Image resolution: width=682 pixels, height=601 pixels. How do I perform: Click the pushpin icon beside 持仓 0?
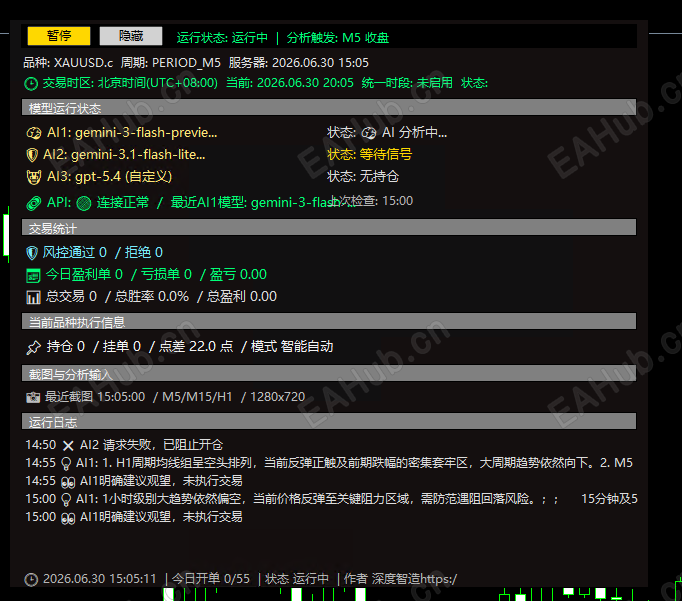click(33, 347)
